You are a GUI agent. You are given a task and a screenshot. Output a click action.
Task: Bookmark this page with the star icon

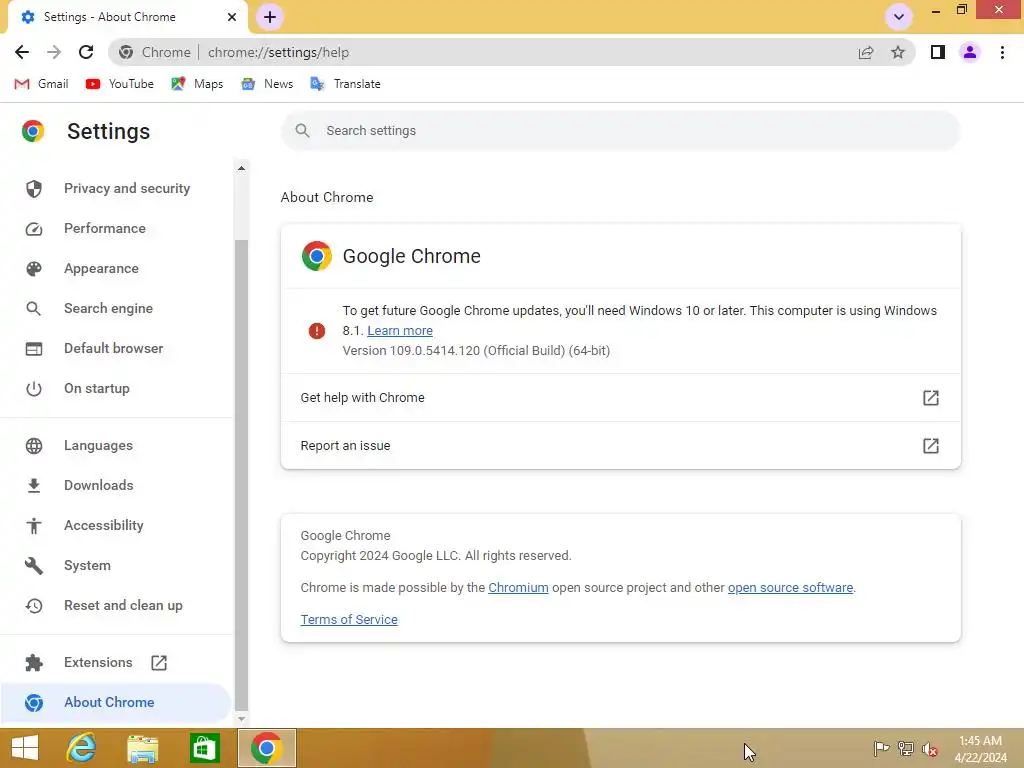(x=898, y=52)
